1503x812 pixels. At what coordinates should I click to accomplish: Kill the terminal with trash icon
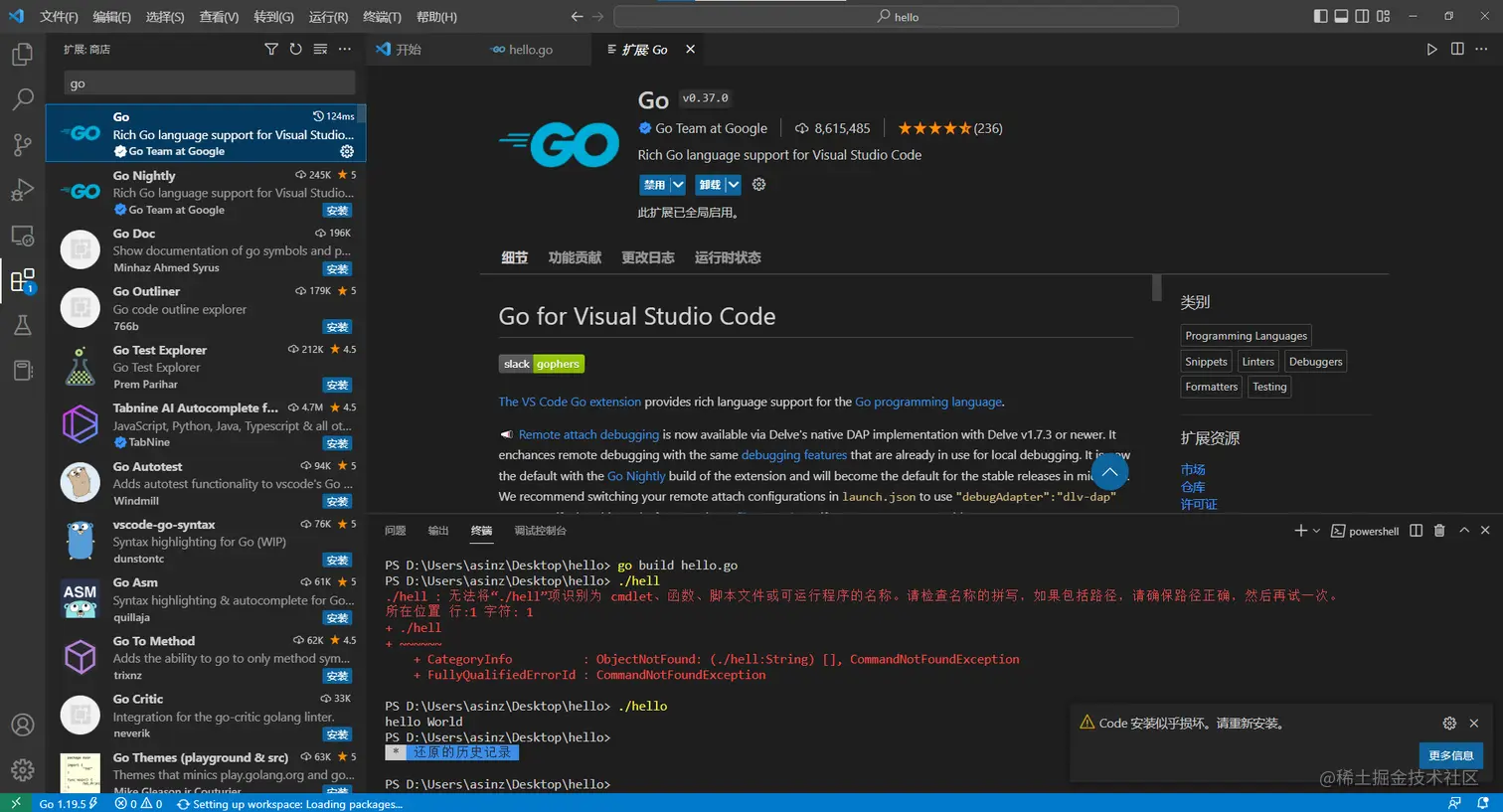pyautogui.click(x=1439, y=531)
